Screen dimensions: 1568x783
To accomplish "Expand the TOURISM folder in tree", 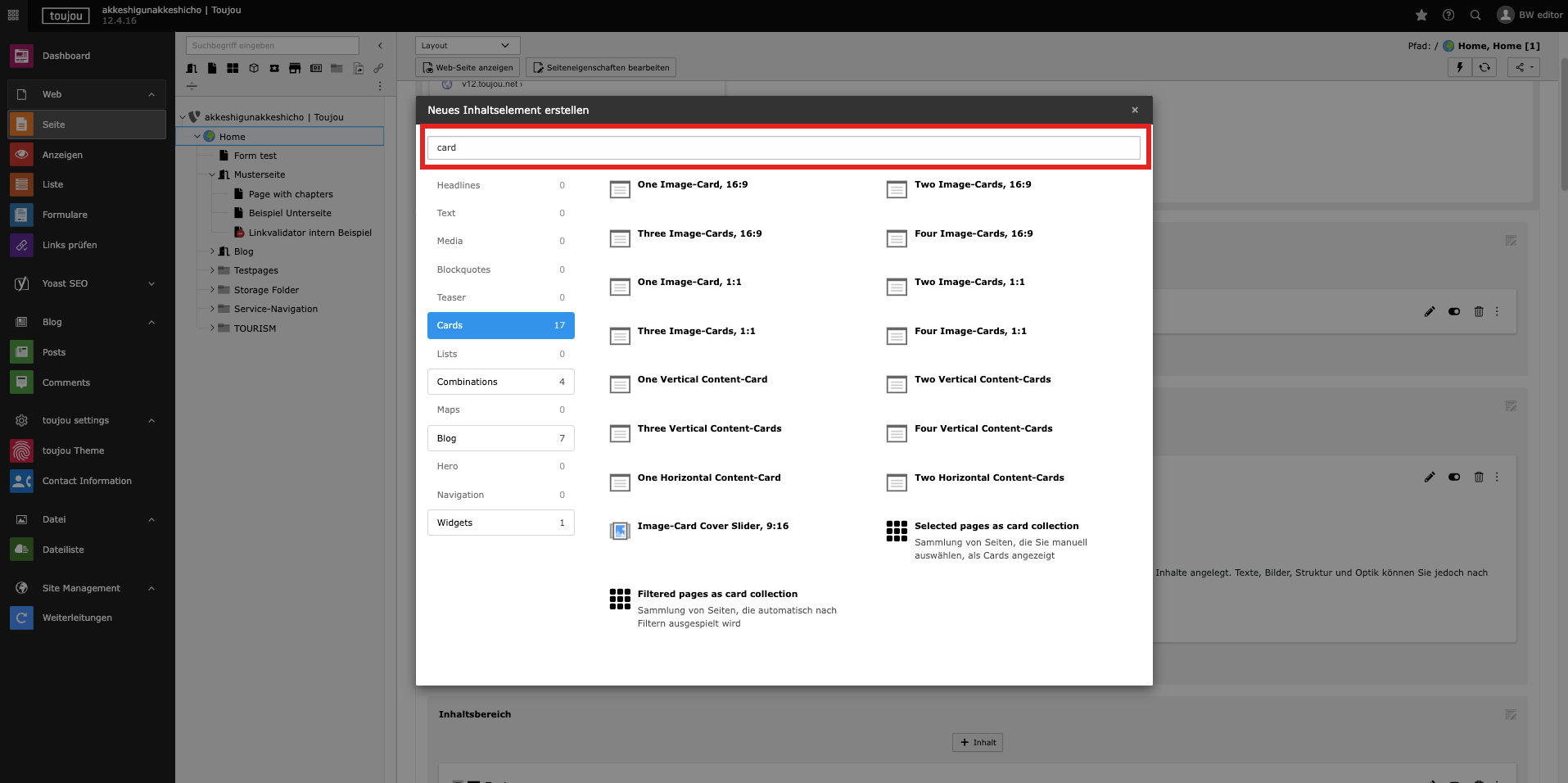I will 212,328.
